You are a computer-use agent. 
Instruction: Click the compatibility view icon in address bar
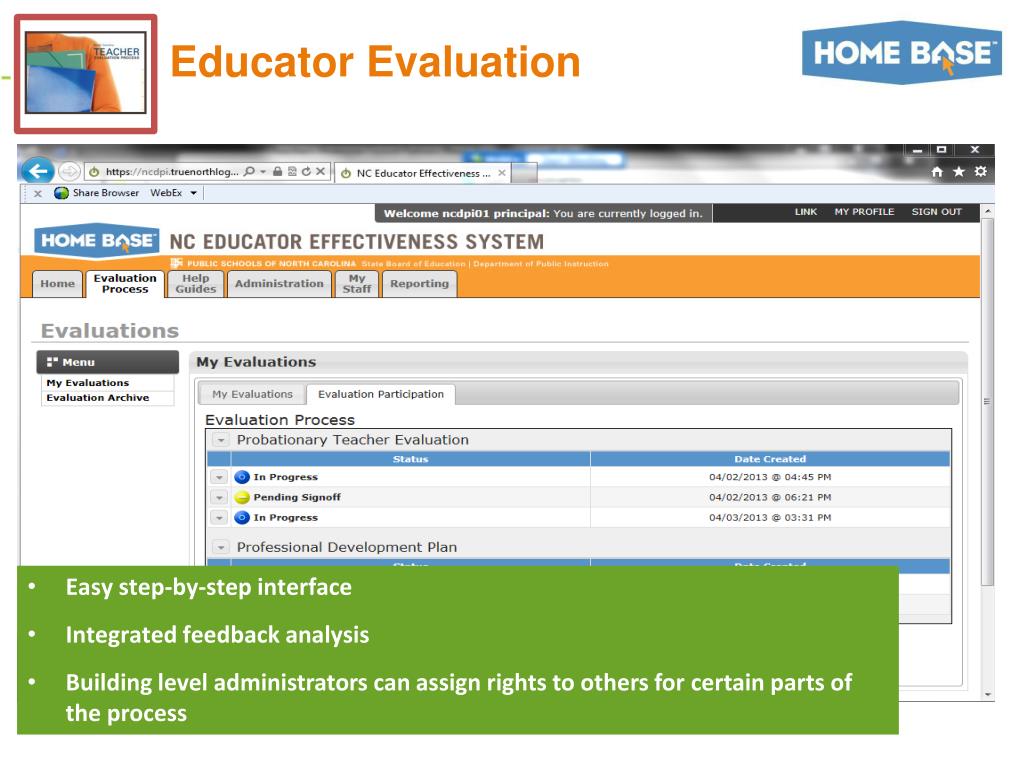(292, 172)
